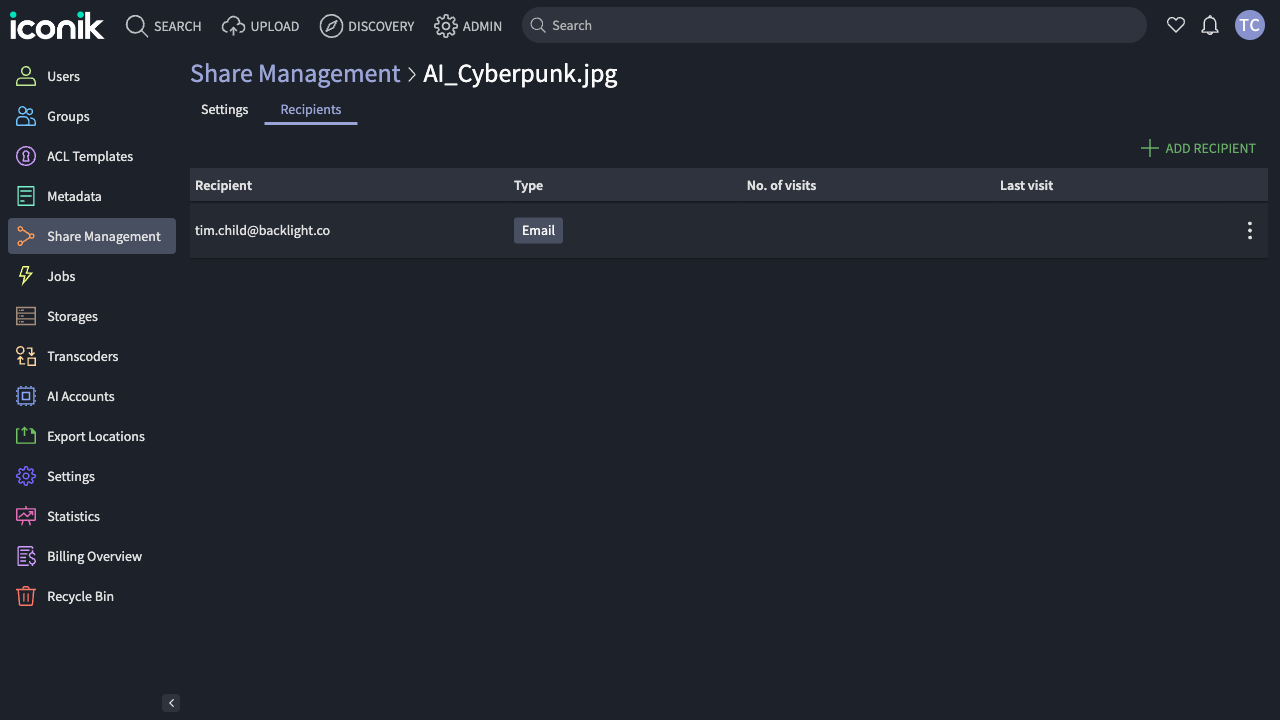This screenshot has width=1280, height=720.
Task: Collapse the left sidebar
Action: point(171,703)
